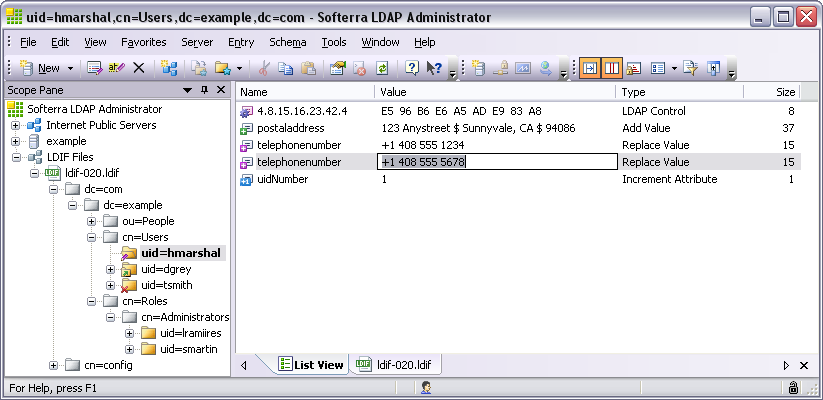
Task: Click the Copy toolbar icon
Action: [x=285, y=68]
